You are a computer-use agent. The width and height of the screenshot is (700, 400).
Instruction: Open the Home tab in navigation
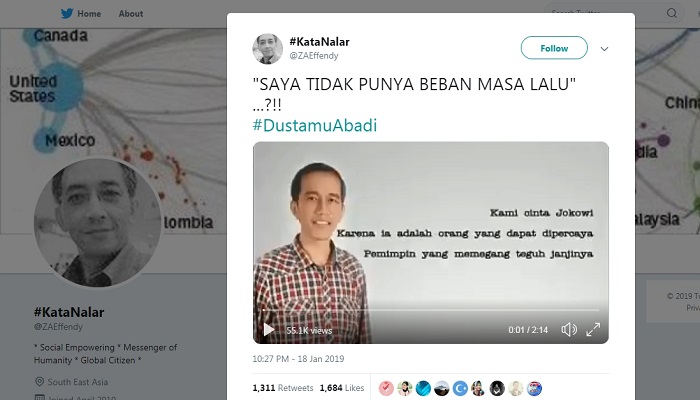pos(89,14)
